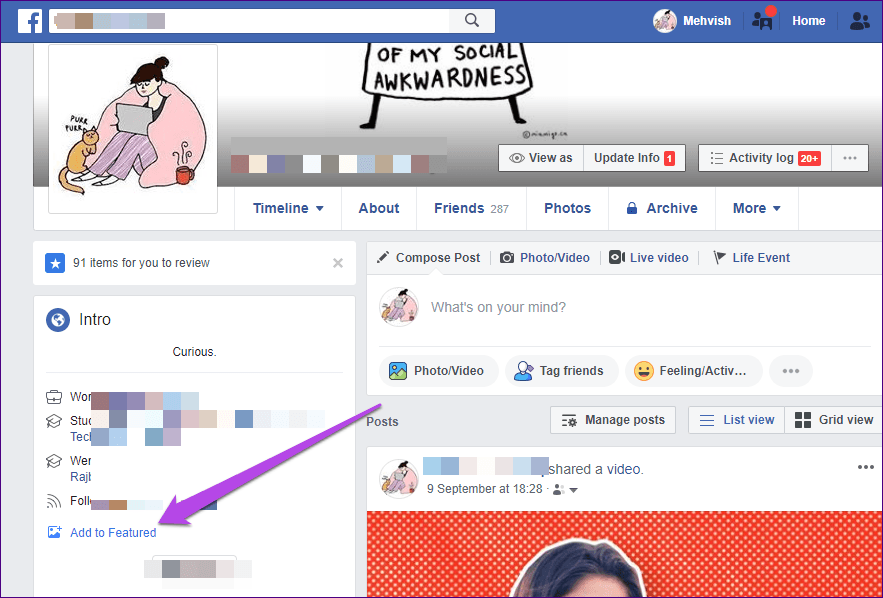The width and height of the screenshot is (883, 598).
Task: Click the Intro globe icon
Action: pyautogui.click(x=58, y=320)
